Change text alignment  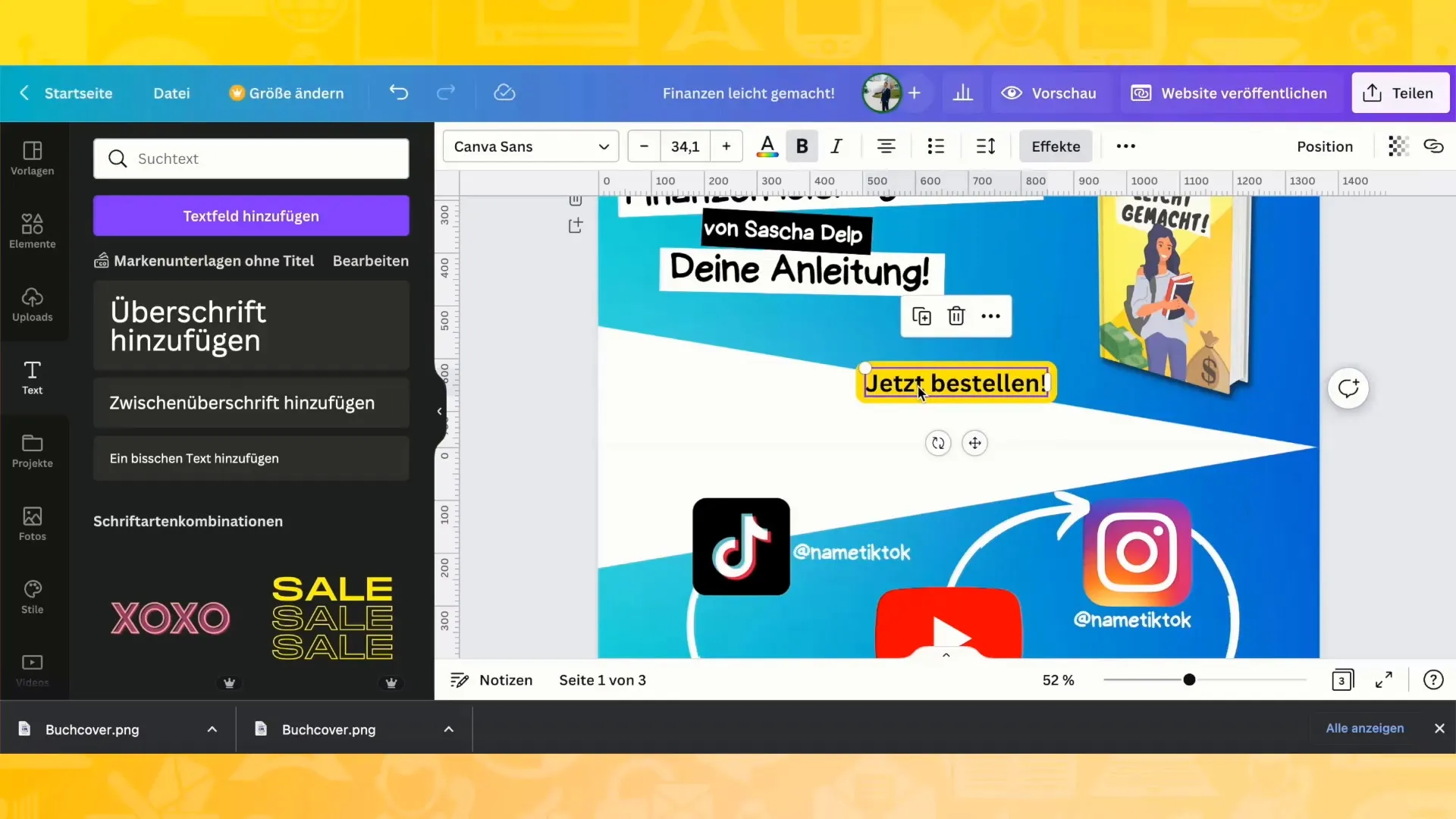tap(886, 146)
